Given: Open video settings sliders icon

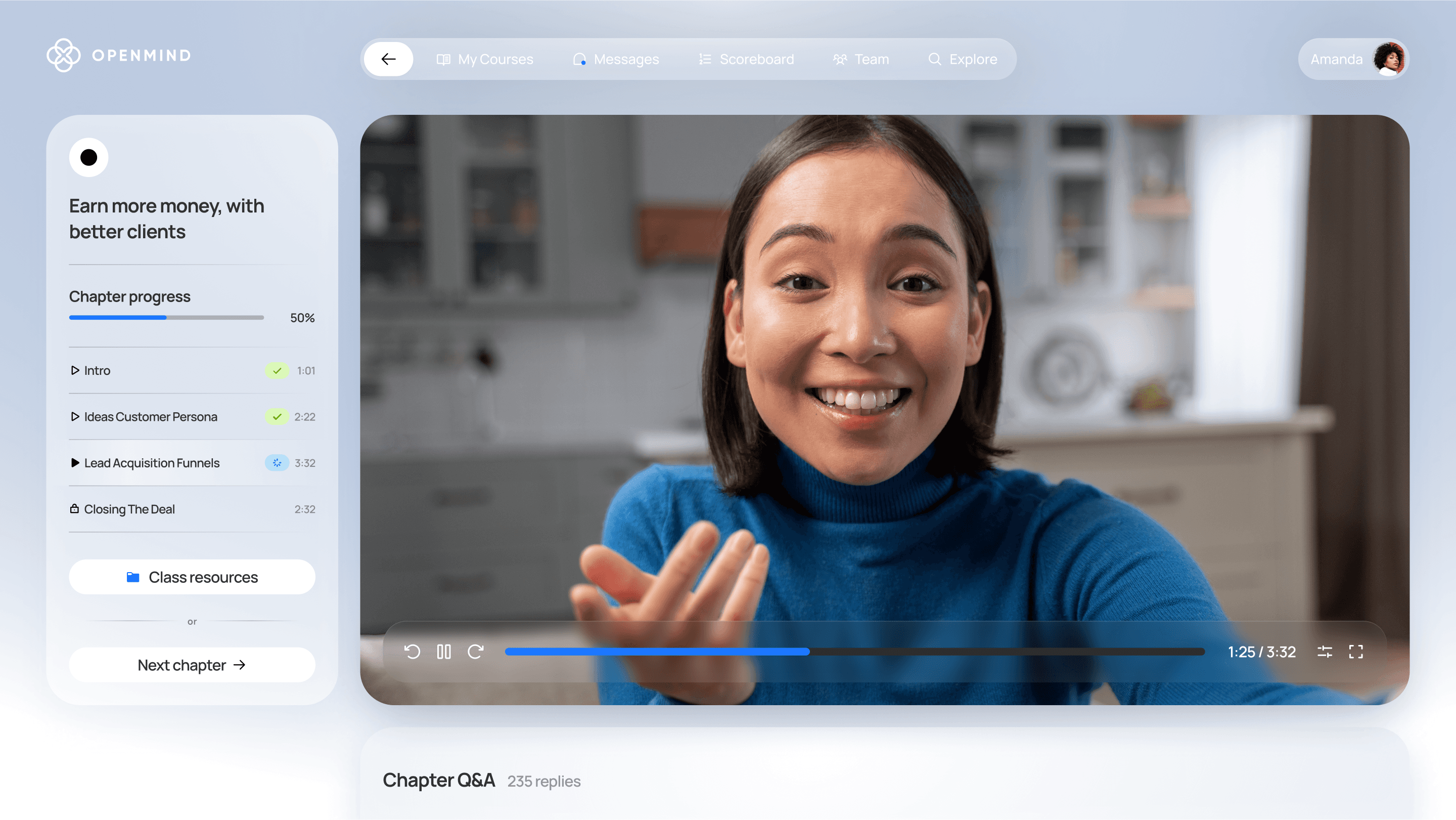Looking at the screenshot, I should click(x=1325, y=652).
